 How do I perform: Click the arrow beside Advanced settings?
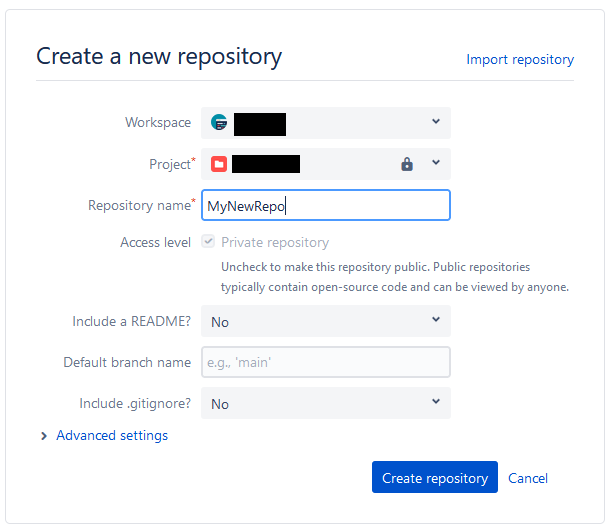coord(44,436)
